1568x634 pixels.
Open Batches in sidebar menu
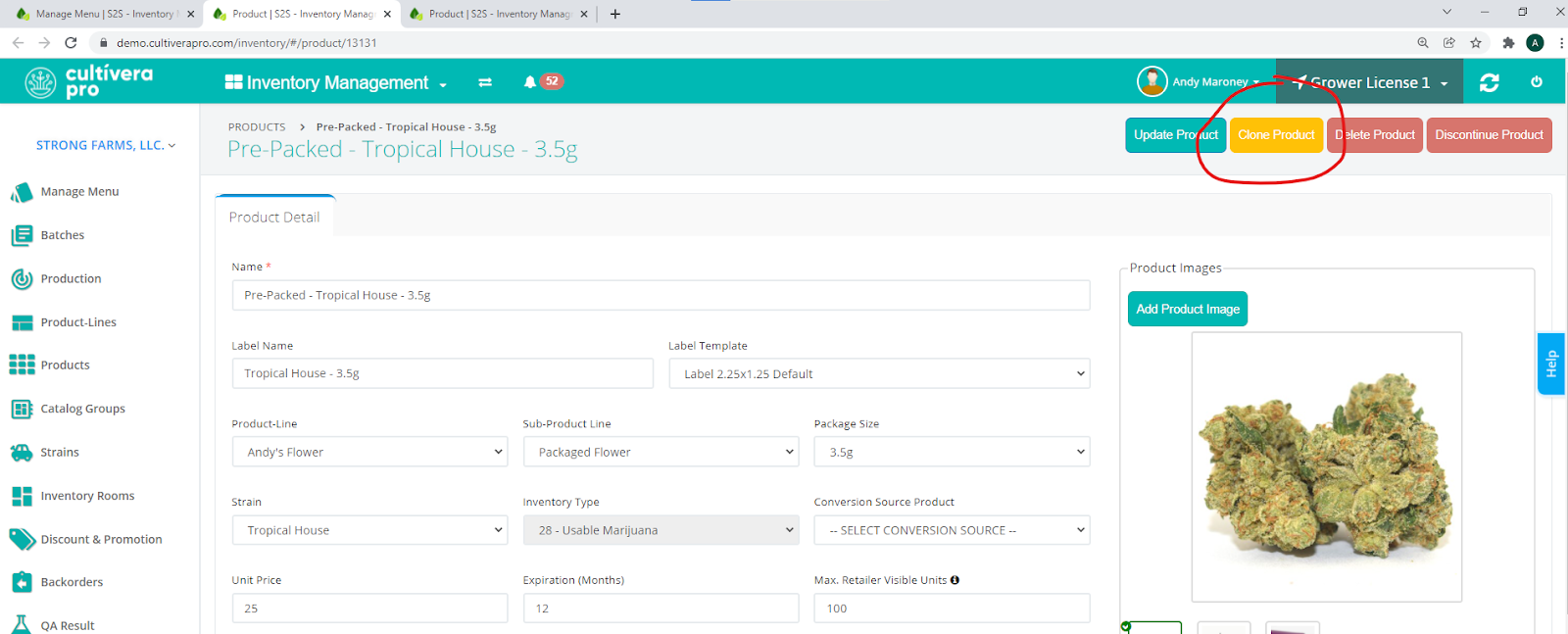pos(63,235)
